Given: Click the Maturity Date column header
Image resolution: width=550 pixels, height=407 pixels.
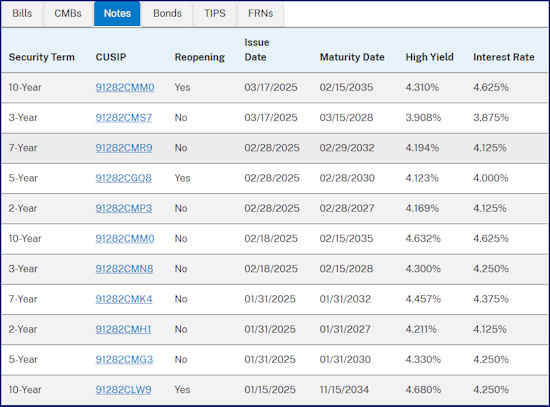Looking at the screenshot, I should [x=352, y=57].
